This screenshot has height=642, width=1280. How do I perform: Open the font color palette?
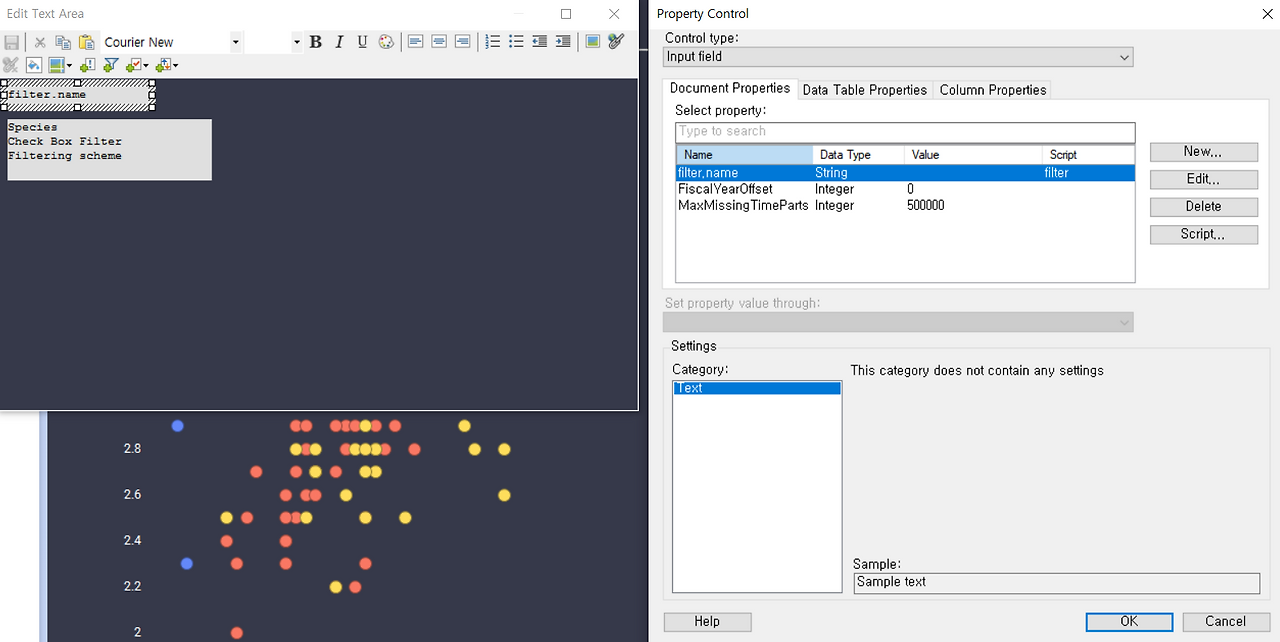point(386,41)
